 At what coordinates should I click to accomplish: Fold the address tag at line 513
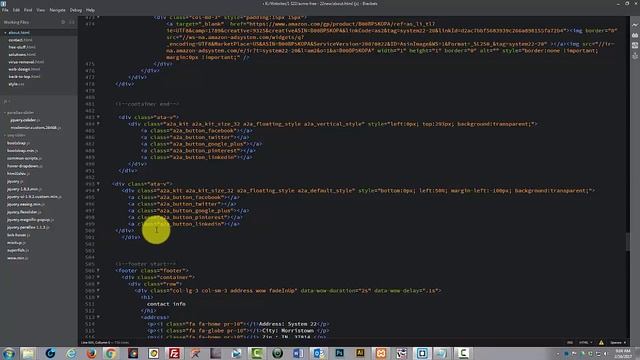(98, 317)
